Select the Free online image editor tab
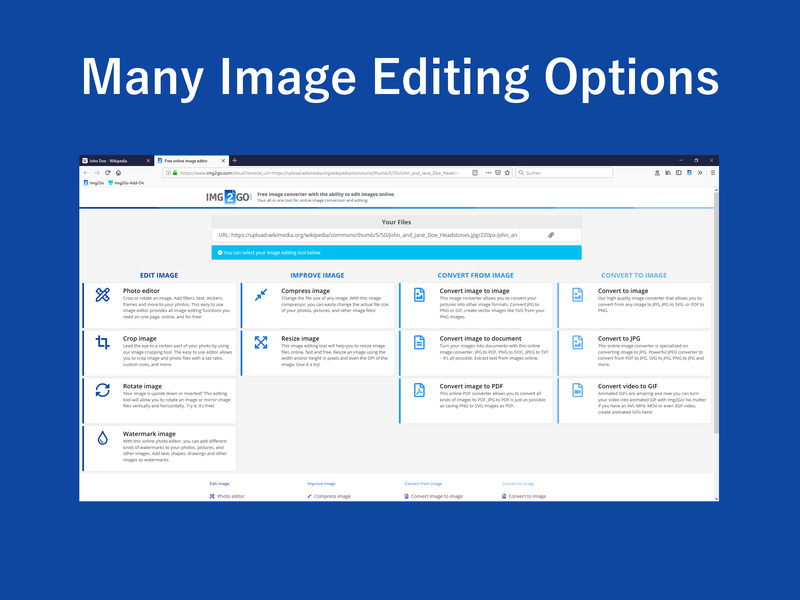Viewport: 800px width, 600px height. click(191, 161)
